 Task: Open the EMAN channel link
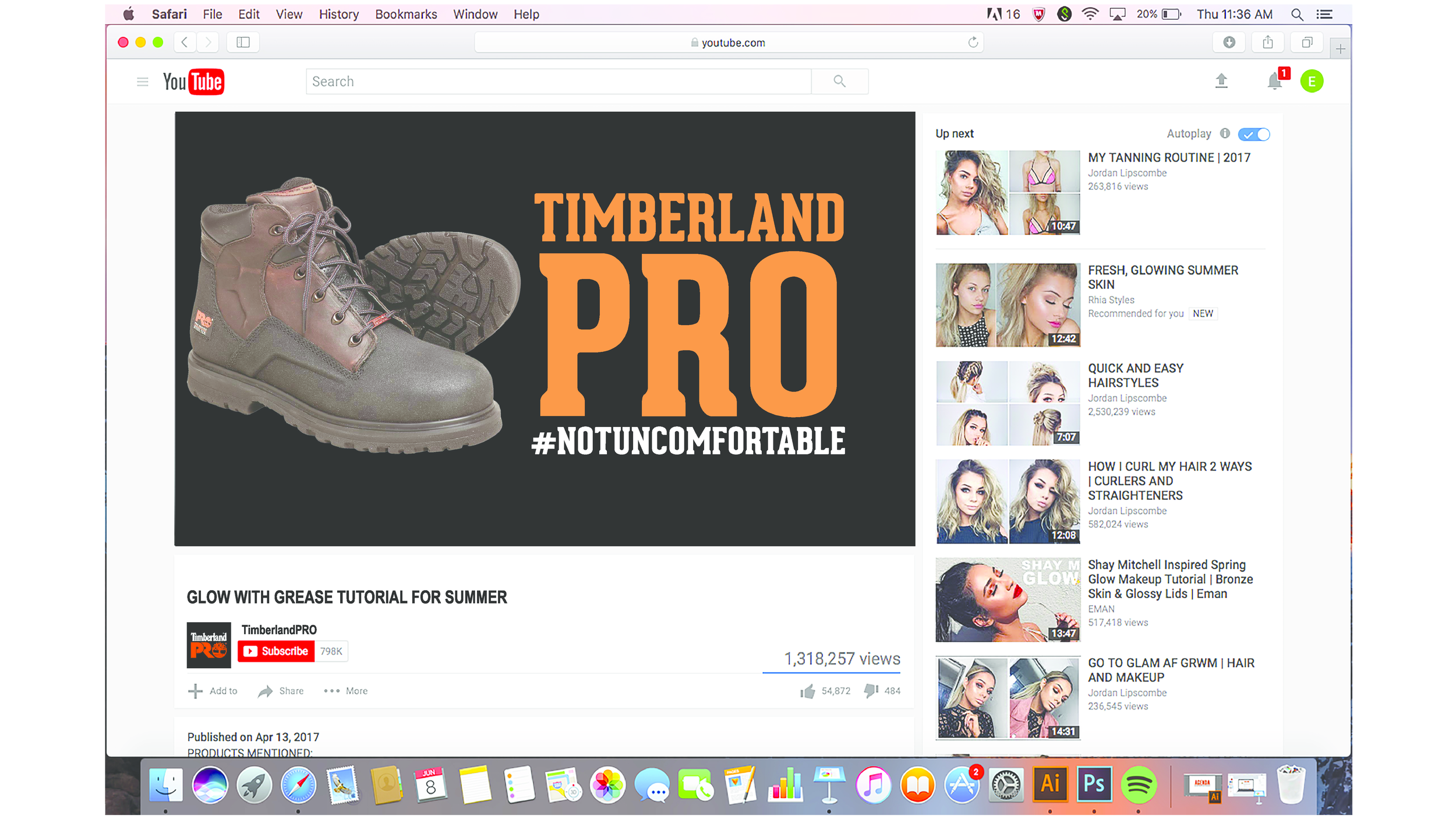click(x=1101, y=609)
